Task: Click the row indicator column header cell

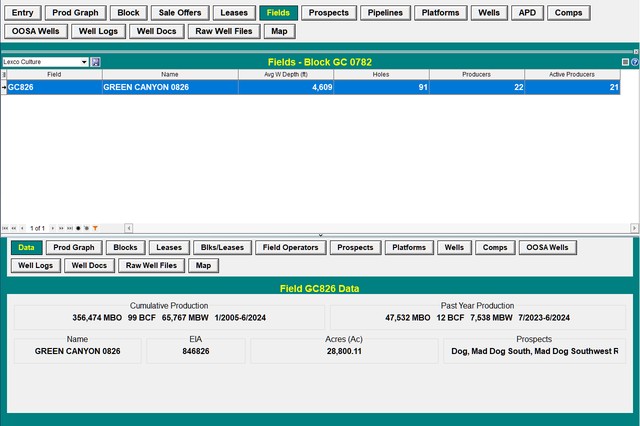Action: (x=3, y=74)
